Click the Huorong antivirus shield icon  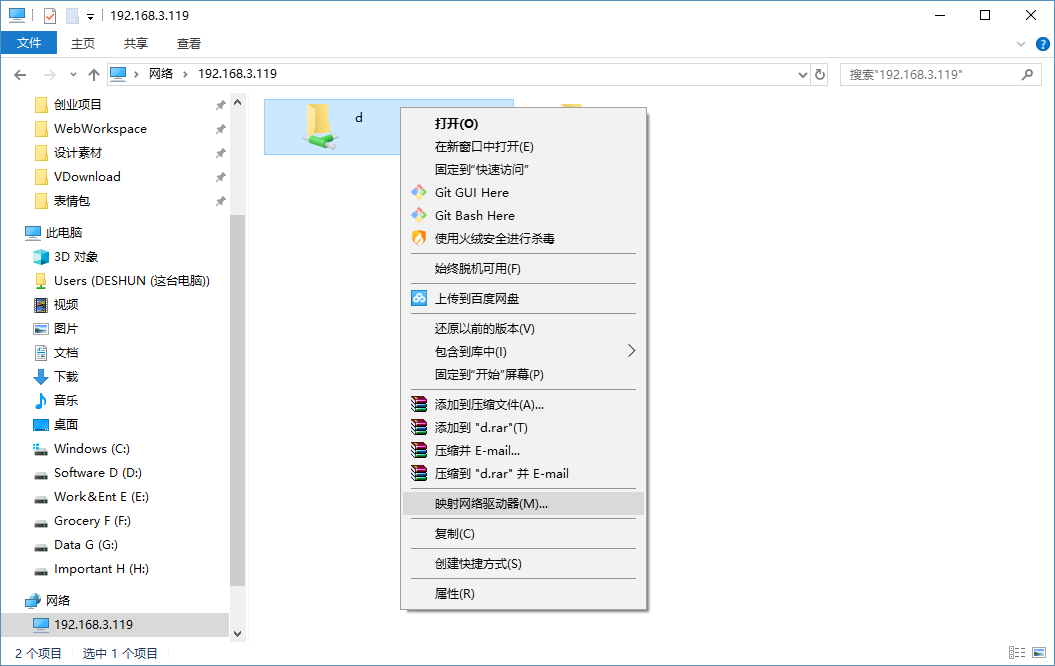click(x=419, y=238)
